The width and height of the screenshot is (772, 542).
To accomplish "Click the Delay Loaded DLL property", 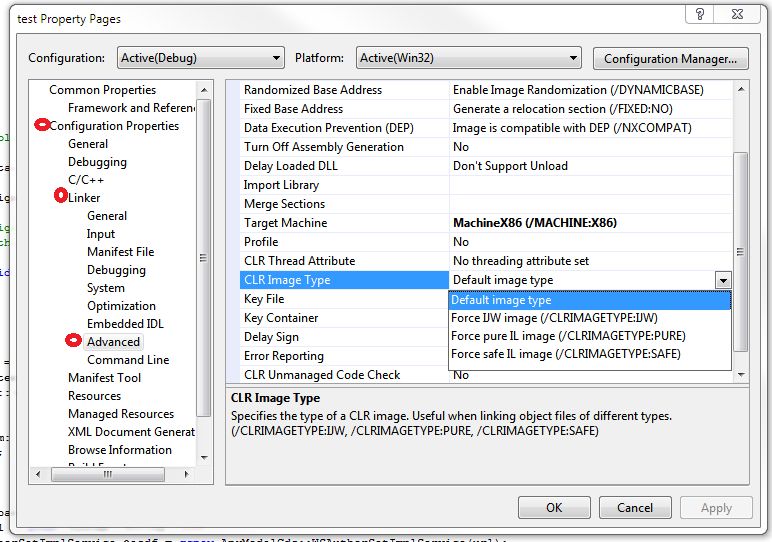I will (x=290, y=166).
